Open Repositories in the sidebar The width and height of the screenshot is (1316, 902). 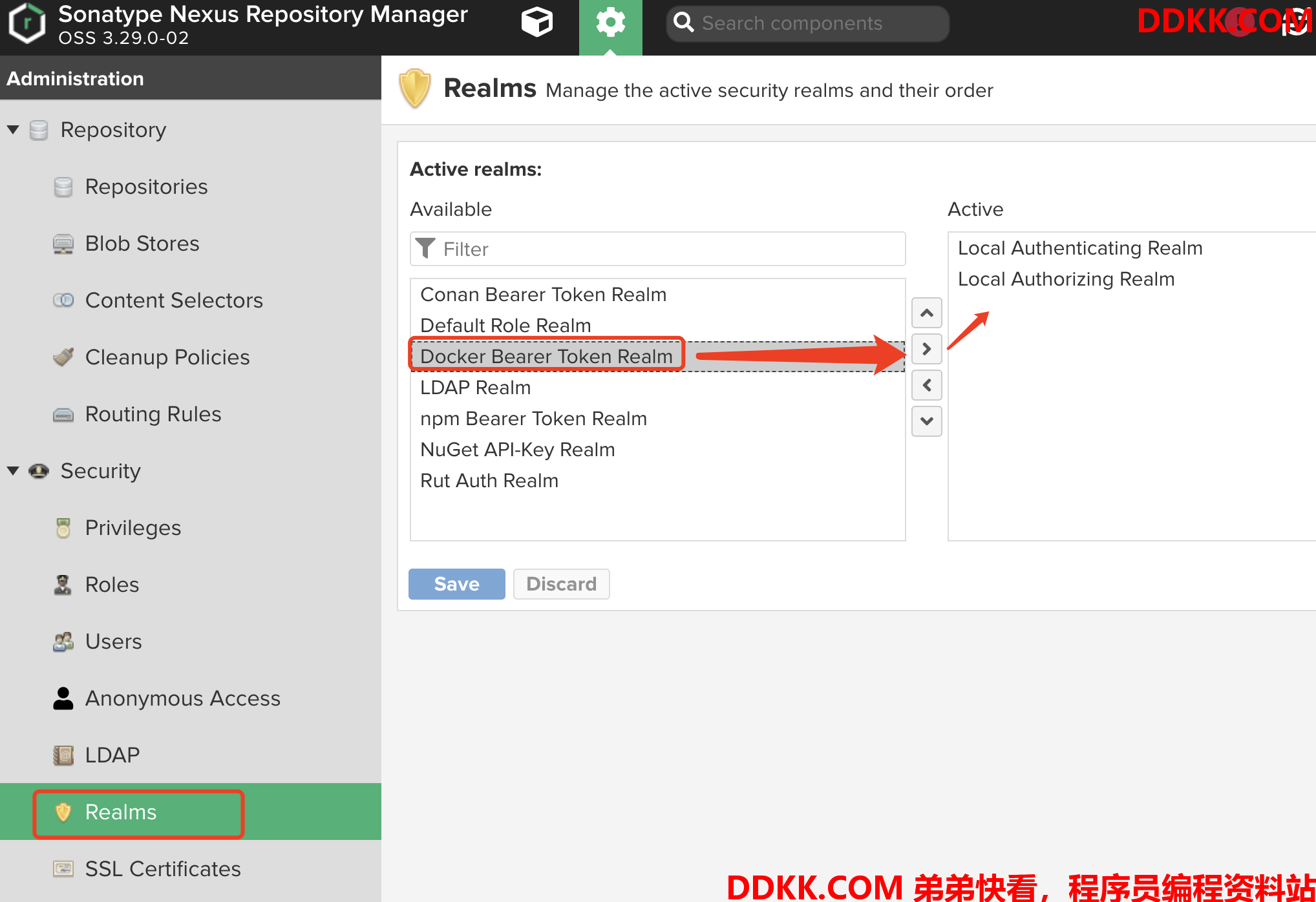pos(191,187)
